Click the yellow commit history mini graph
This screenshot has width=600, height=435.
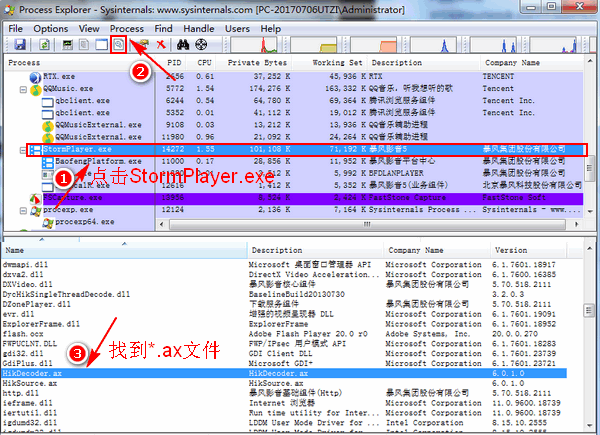314,45
